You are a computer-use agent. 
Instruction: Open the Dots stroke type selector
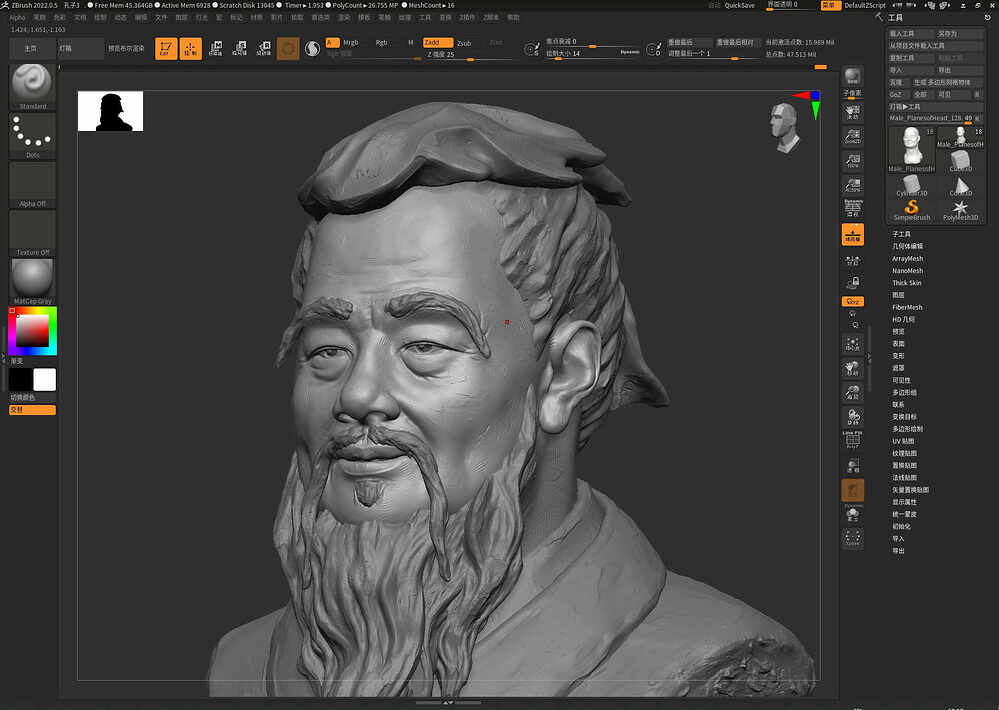tap(32, 136)
